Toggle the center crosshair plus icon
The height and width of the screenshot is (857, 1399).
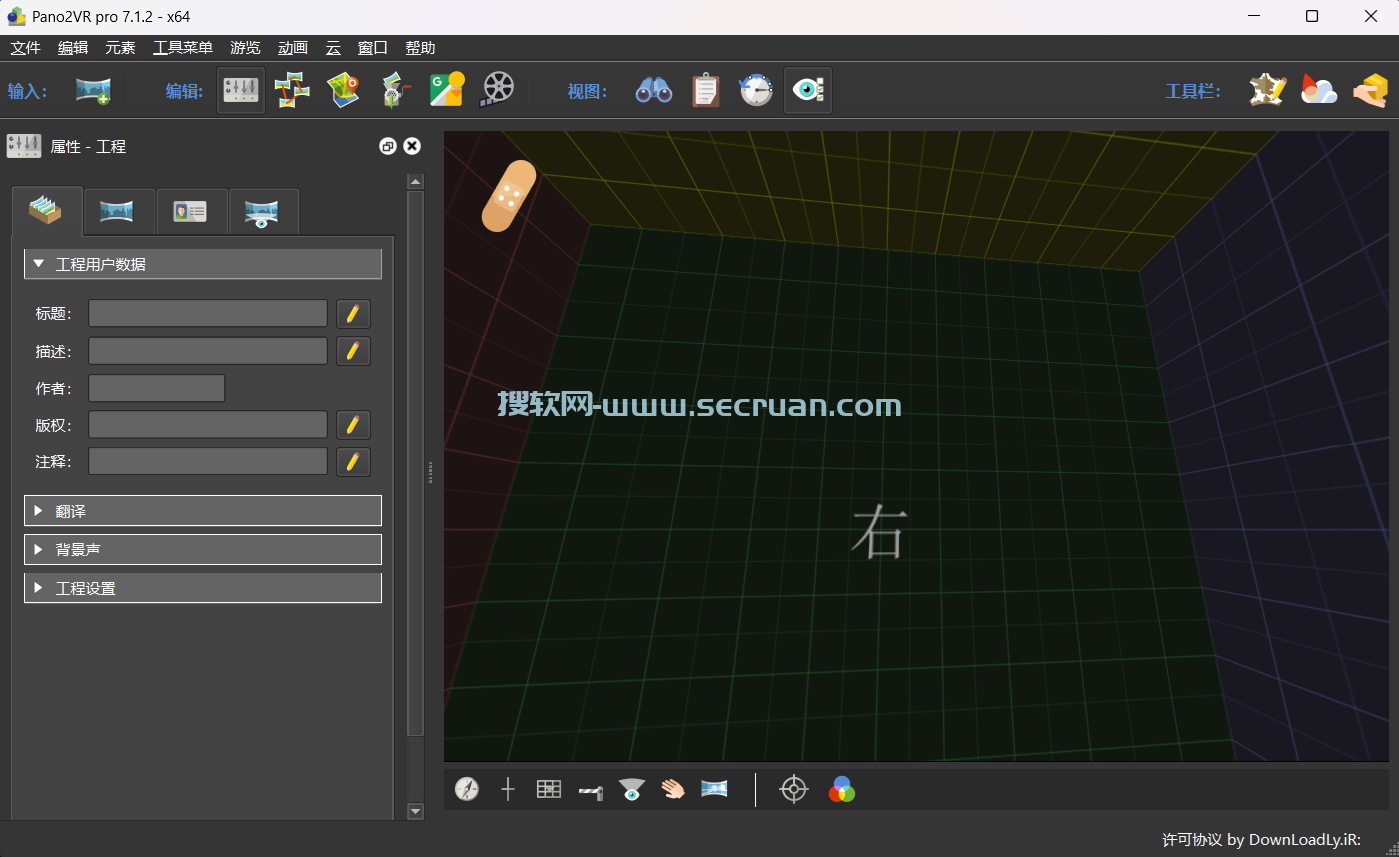pyautogui.click(x=508, y=789)
